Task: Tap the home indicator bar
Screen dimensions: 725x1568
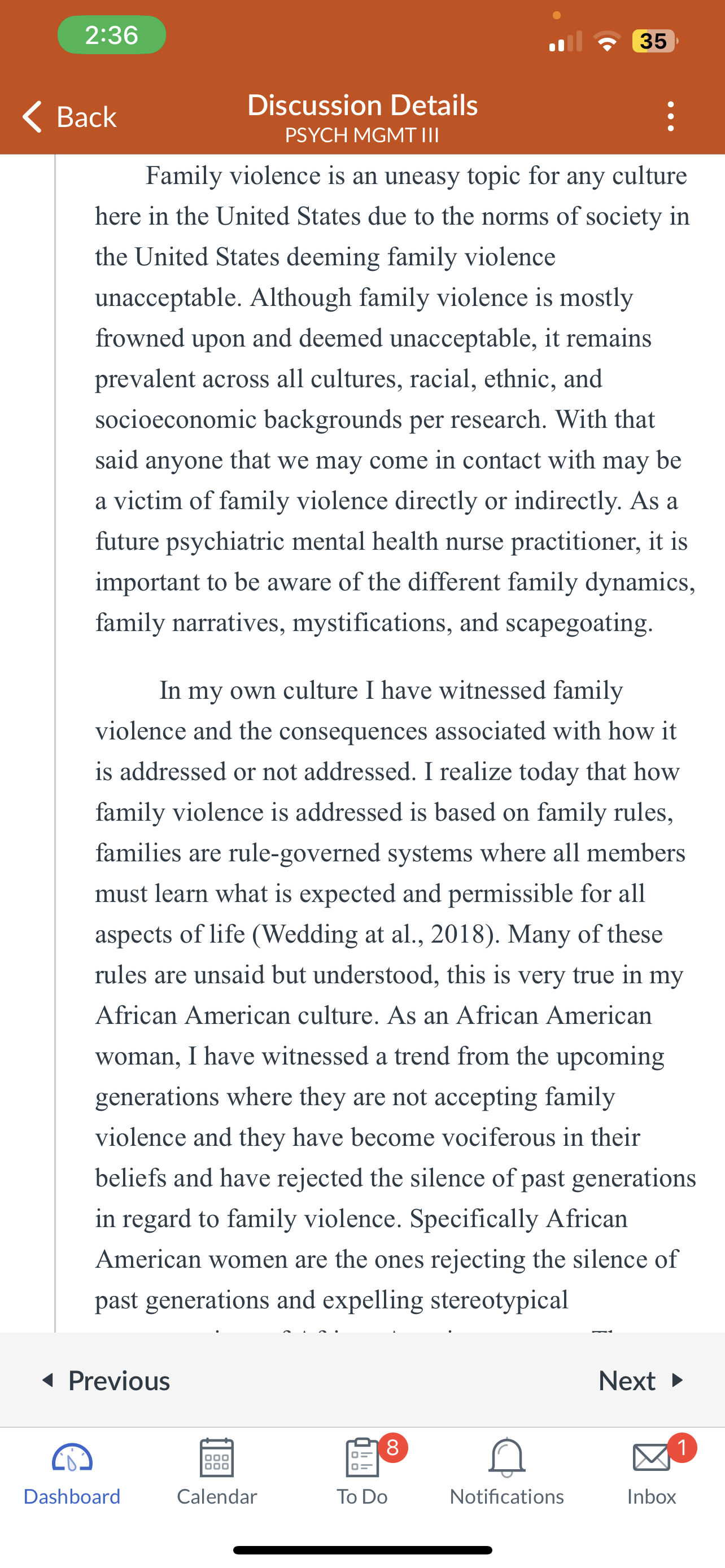Action: pyautogui.click(x=362, y=1550)
